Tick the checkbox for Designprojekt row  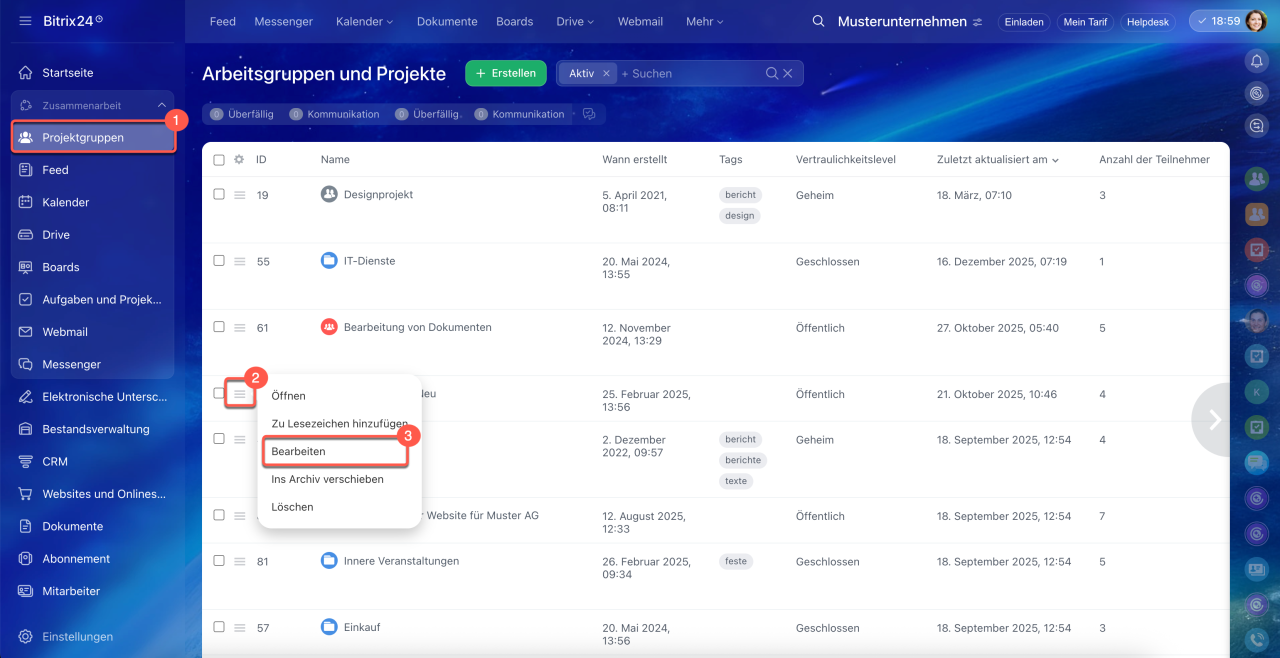click(219, 194)
